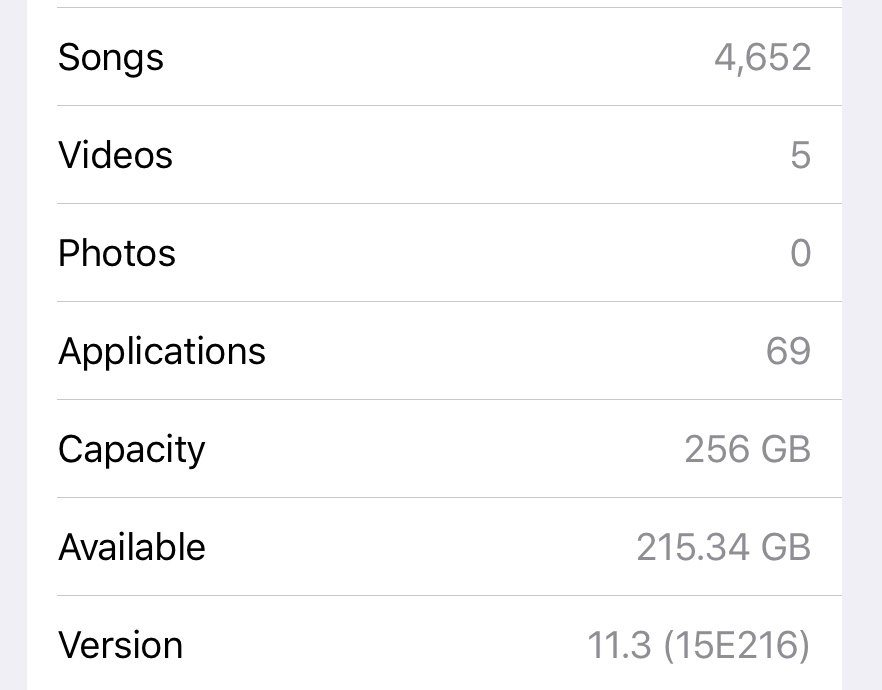Tap the Version row label
This screenshot has height=690, width=882.
click(x=120, y=645)
